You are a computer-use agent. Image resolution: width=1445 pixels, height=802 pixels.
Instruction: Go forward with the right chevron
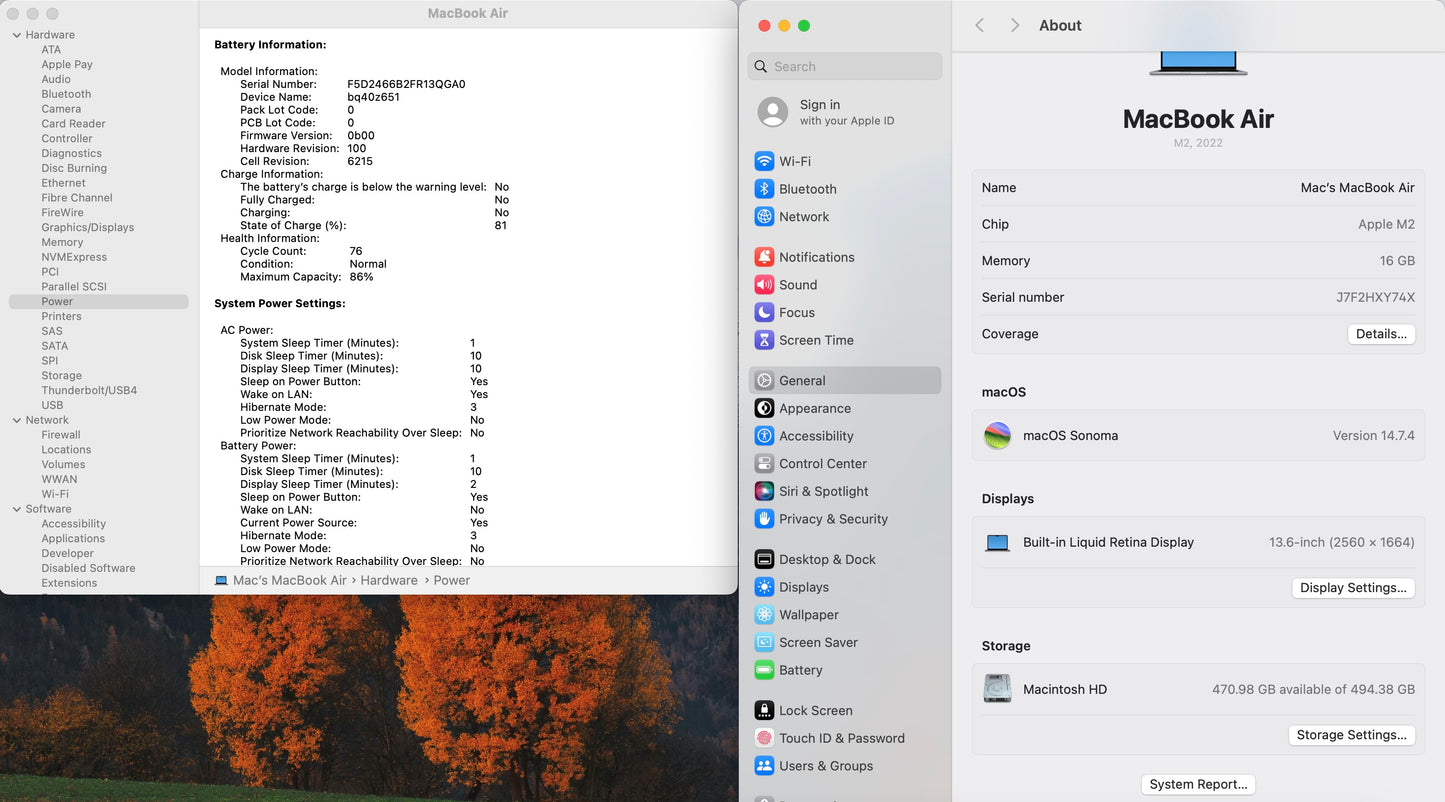pos(1015,25)
